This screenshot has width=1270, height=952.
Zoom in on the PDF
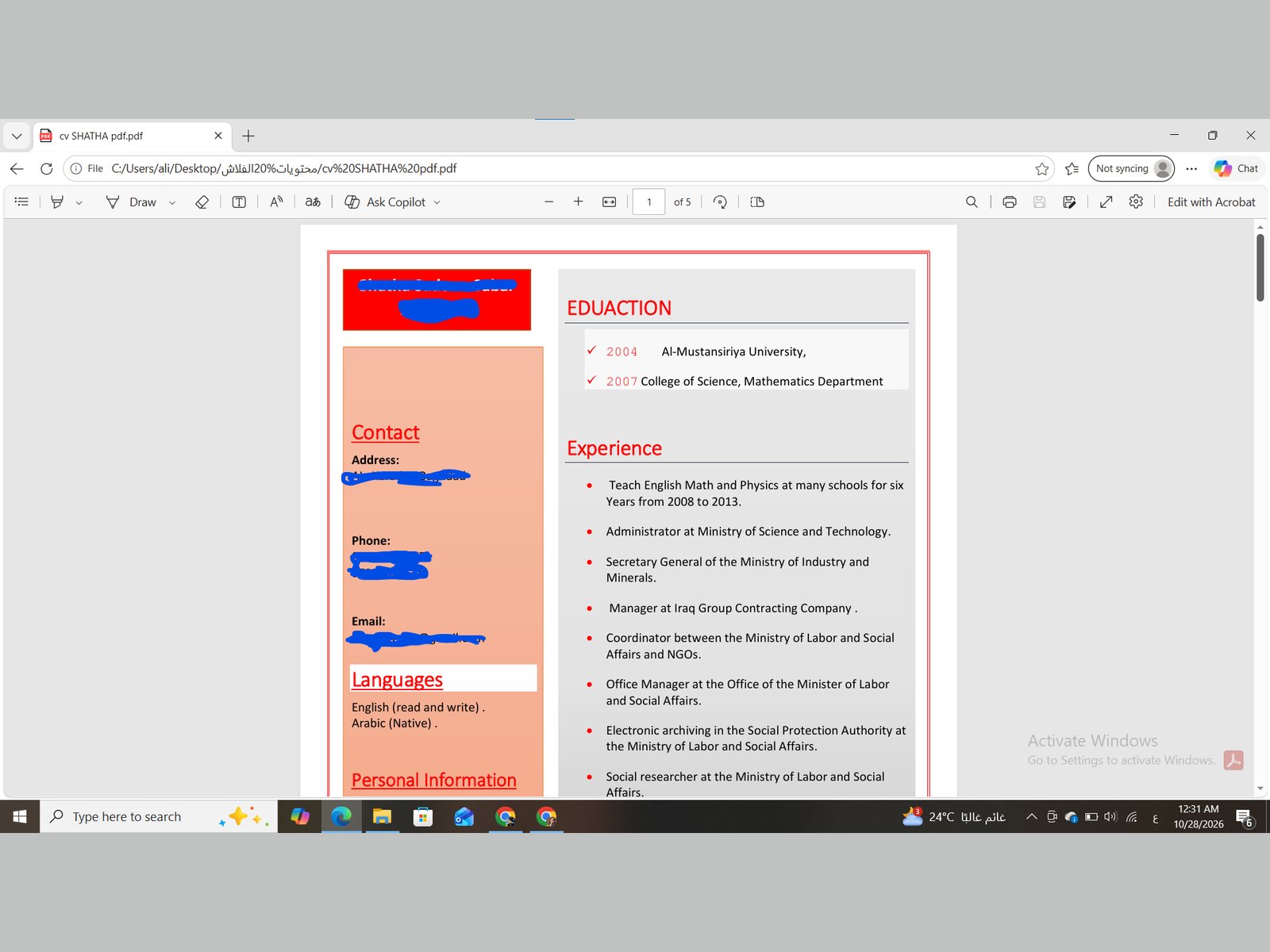[x=578, y=202]
